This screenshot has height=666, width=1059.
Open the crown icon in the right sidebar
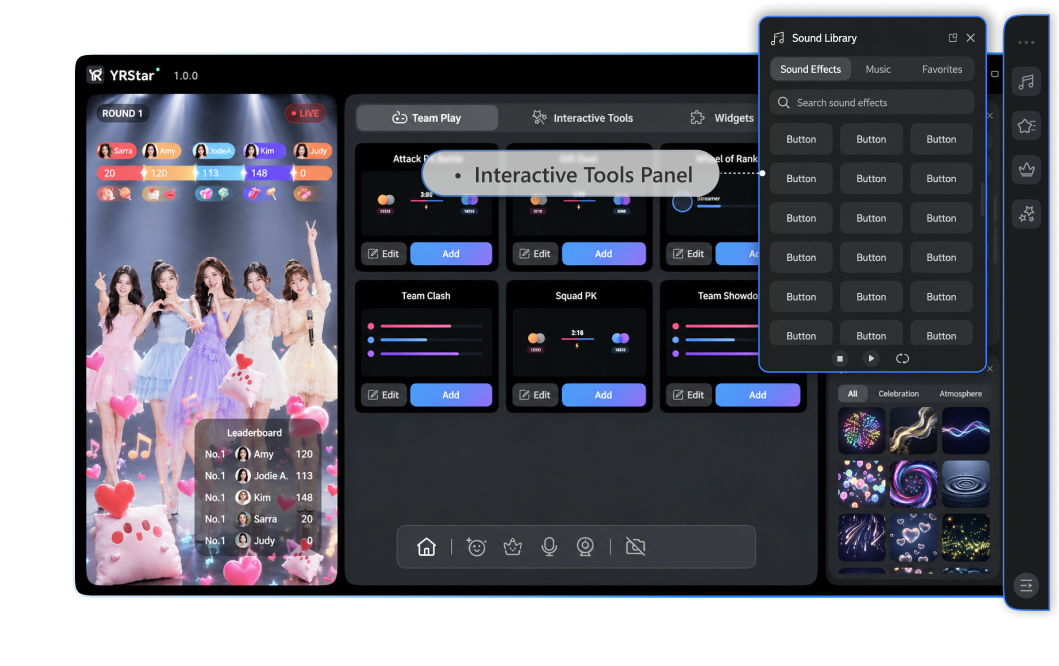[1026, 170]
